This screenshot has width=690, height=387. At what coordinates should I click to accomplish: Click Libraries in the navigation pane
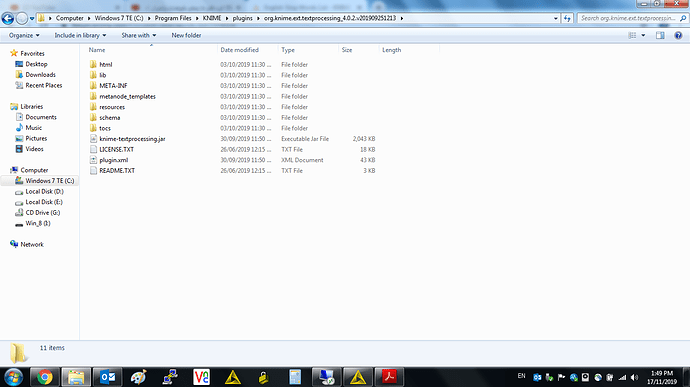(x=32, y=107)
